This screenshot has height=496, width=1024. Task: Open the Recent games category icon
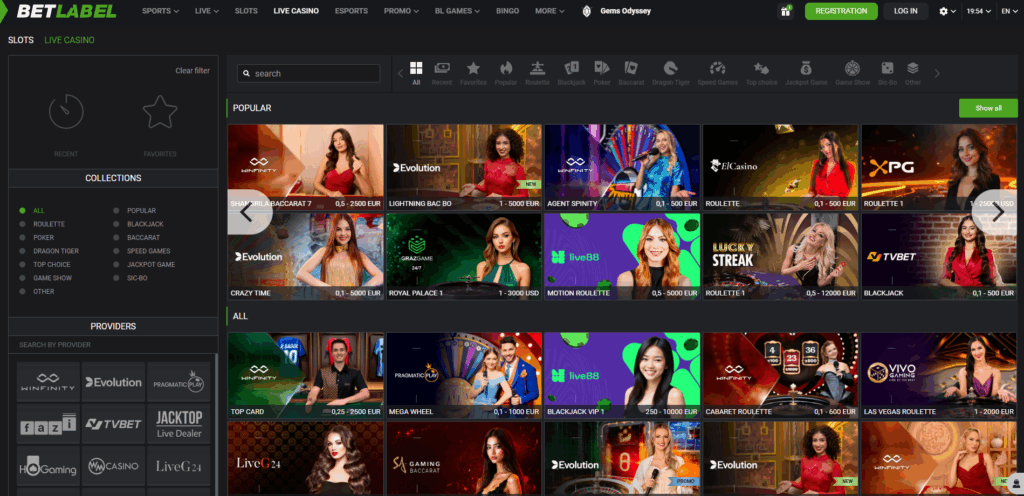coord(442,68)
